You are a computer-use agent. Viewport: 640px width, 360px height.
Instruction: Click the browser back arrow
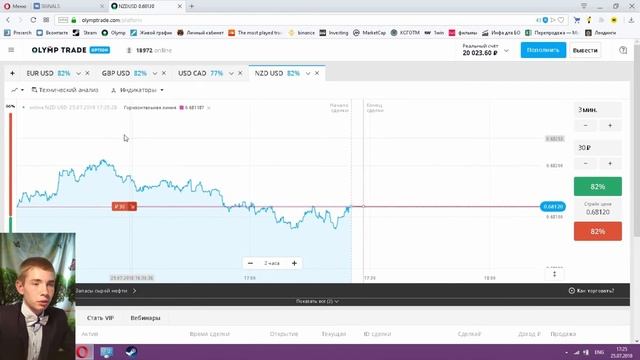pos(8,20)
